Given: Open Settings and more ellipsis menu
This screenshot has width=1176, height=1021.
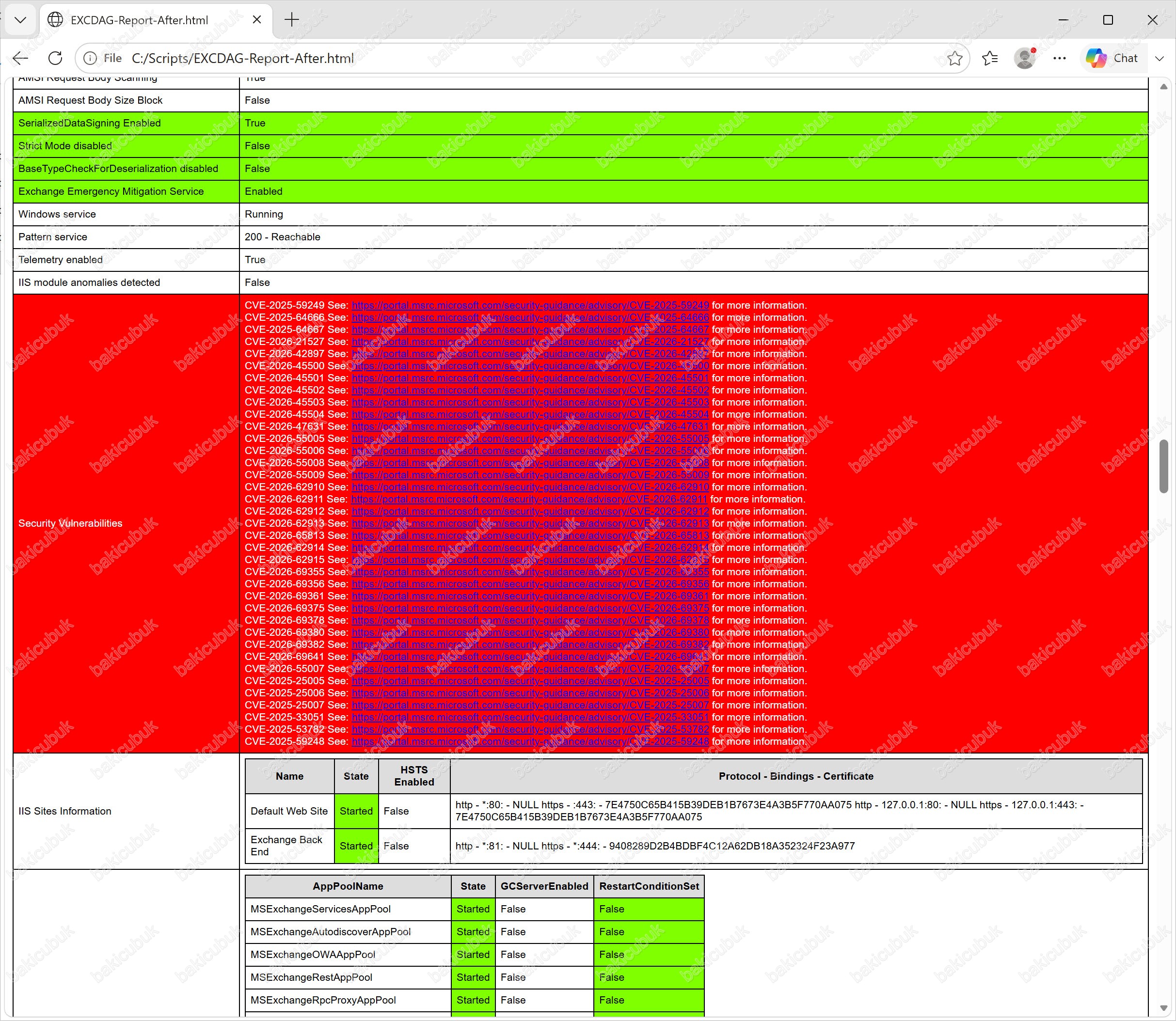Looking at the screenshot, I should (1060, 58).
